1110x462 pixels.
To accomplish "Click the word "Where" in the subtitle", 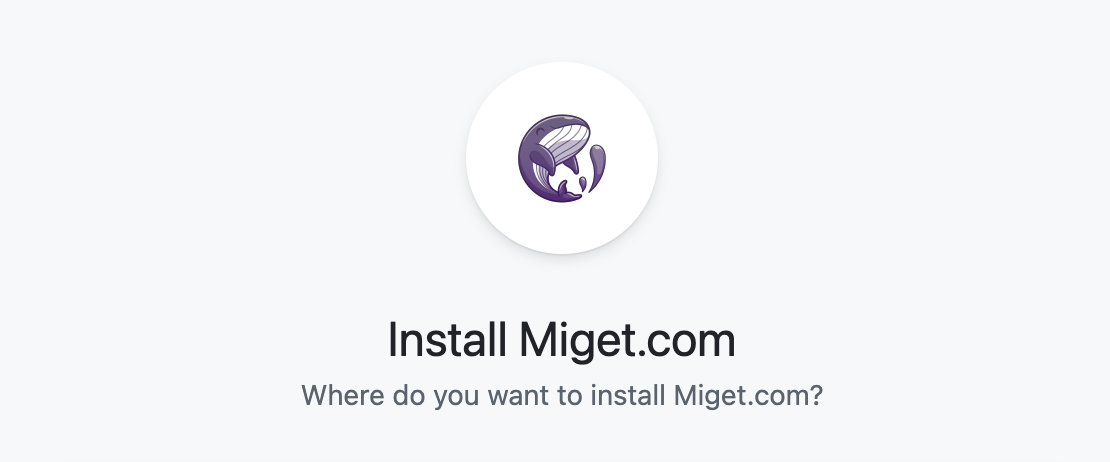I will coord(343,395).
